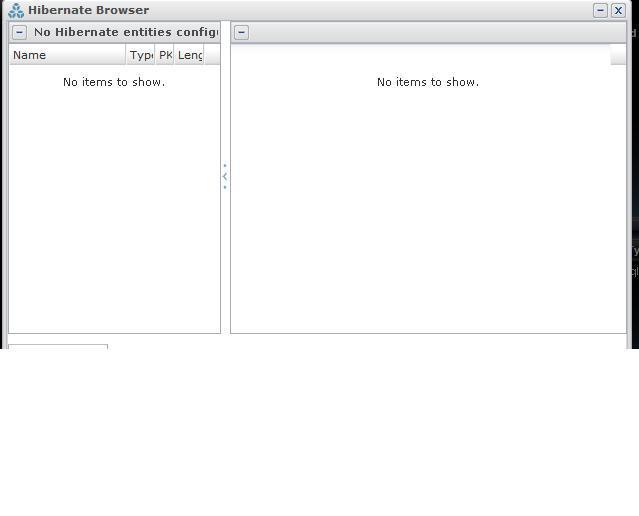Click the right panel 'No items to show' area
The height and width of the screenshot is (516, 639).
click(427, 82)
